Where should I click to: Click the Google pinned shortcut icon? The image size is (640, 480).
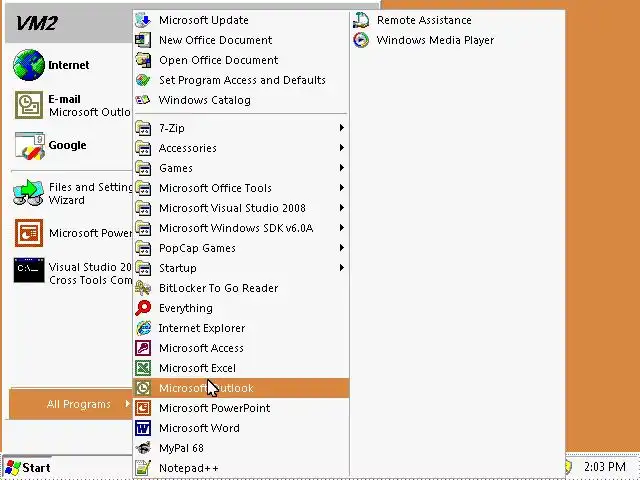click(29, 146)
